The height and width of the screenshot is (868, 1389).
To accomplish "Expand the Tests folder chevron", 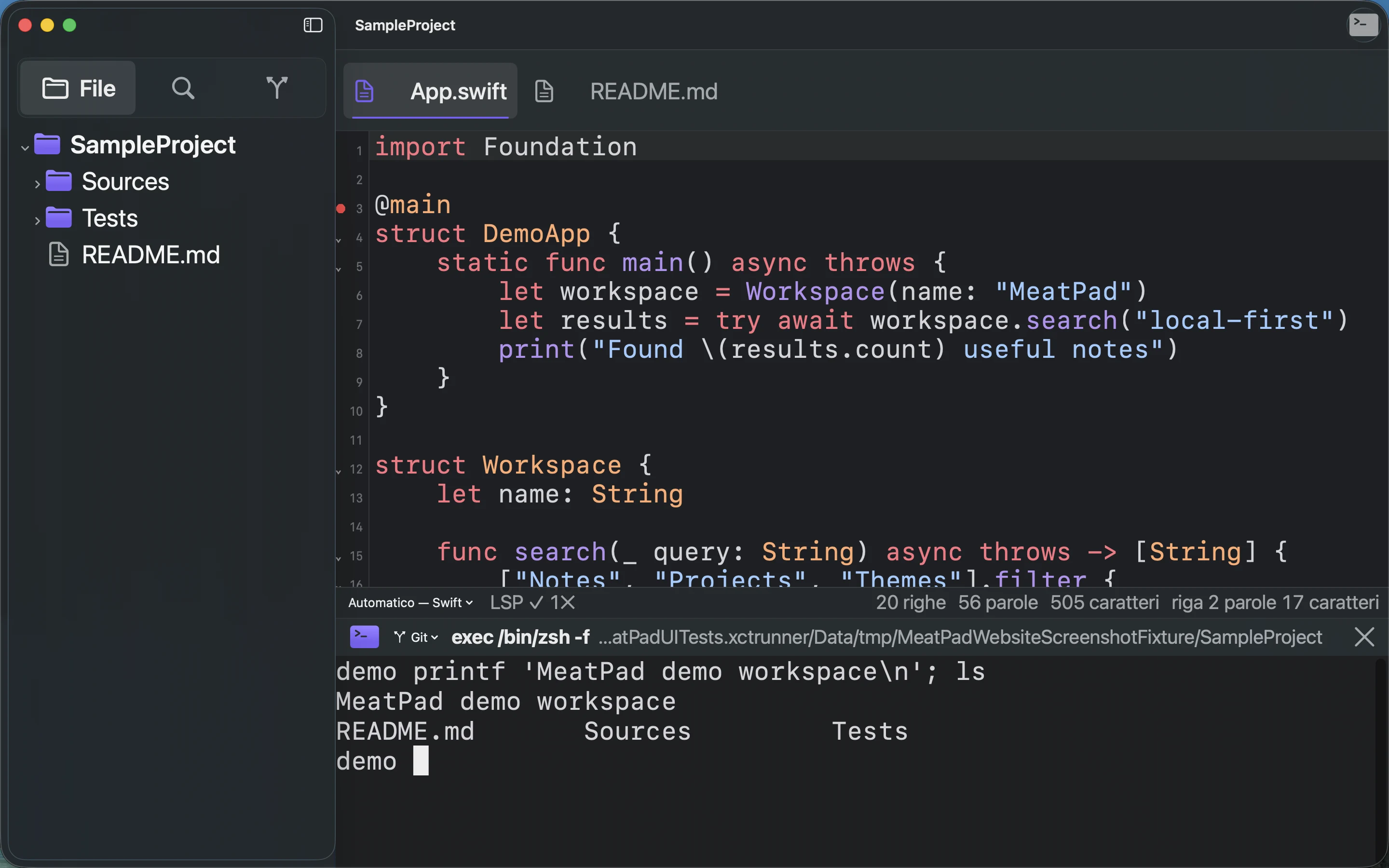I will point(37,221).
